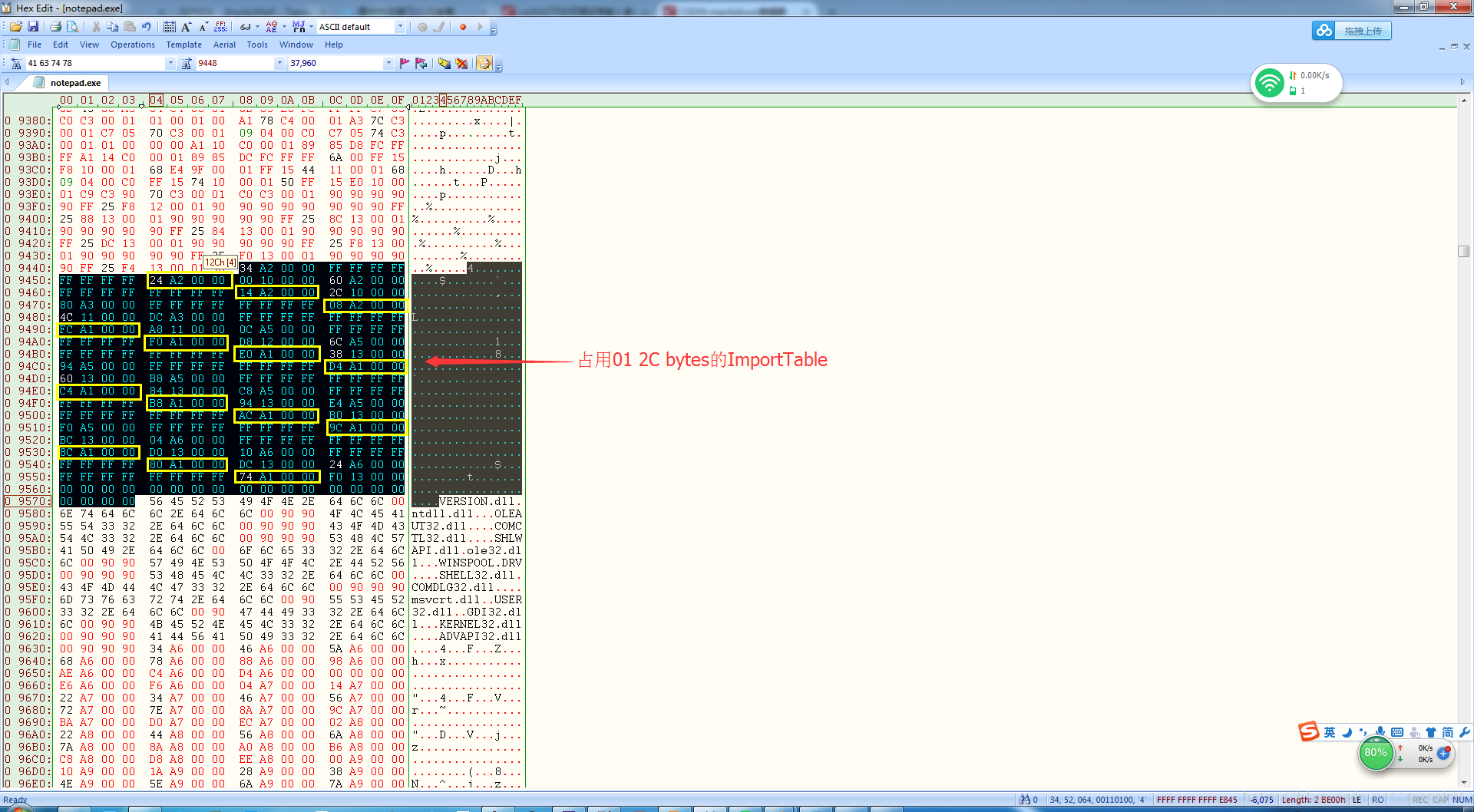Cut the selected bytes
Image resolution: width=1474 pixels, height=812 pixels.
tap(96, 27)
